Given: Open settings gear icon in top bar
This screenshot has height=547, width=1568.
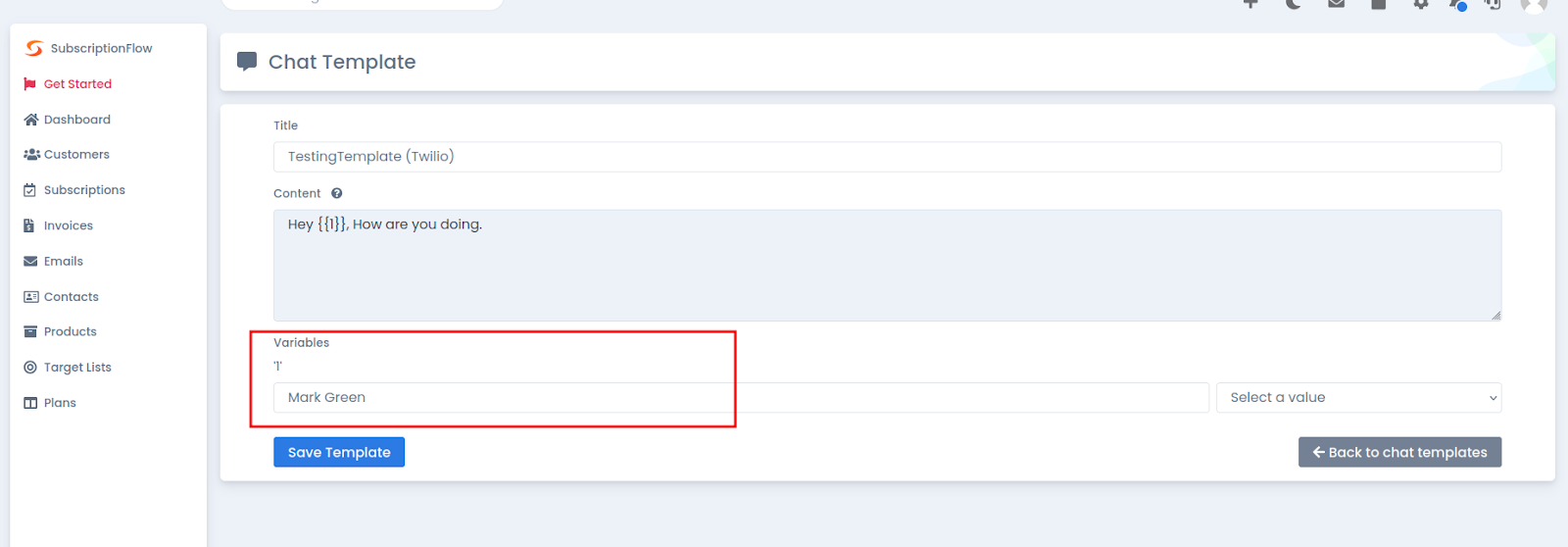Looking at the screenshot, I should click(1421, 4).
